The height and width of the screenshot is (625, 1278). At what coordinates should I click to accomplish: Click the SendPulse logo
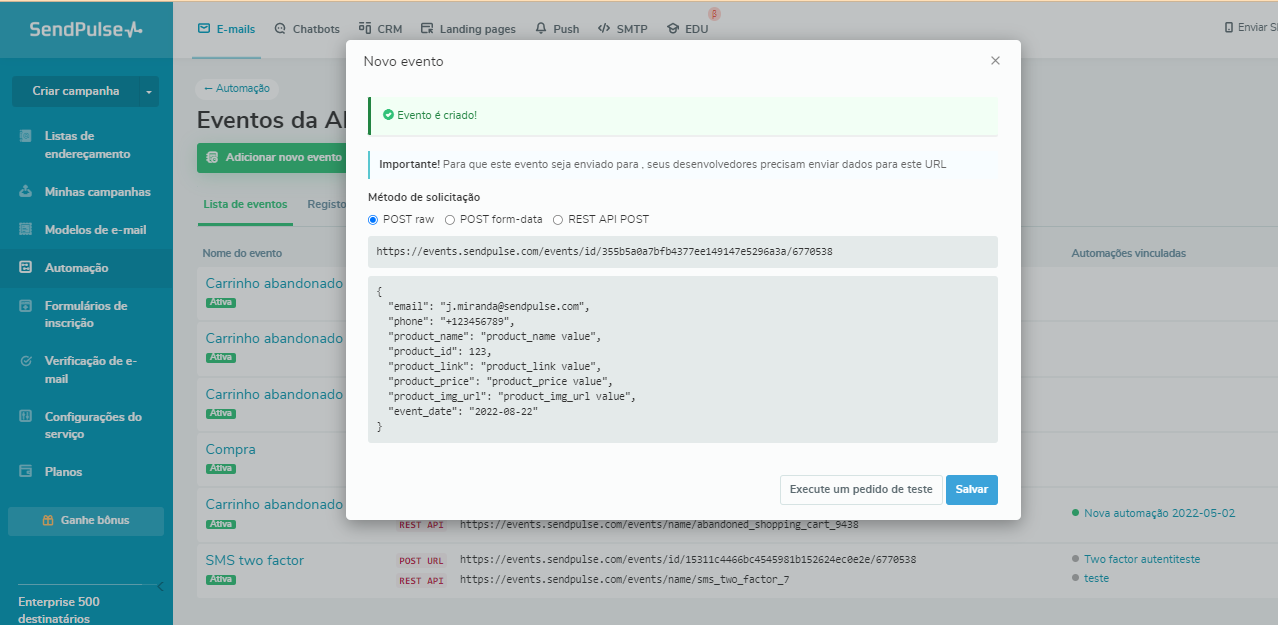coord(86,29)
